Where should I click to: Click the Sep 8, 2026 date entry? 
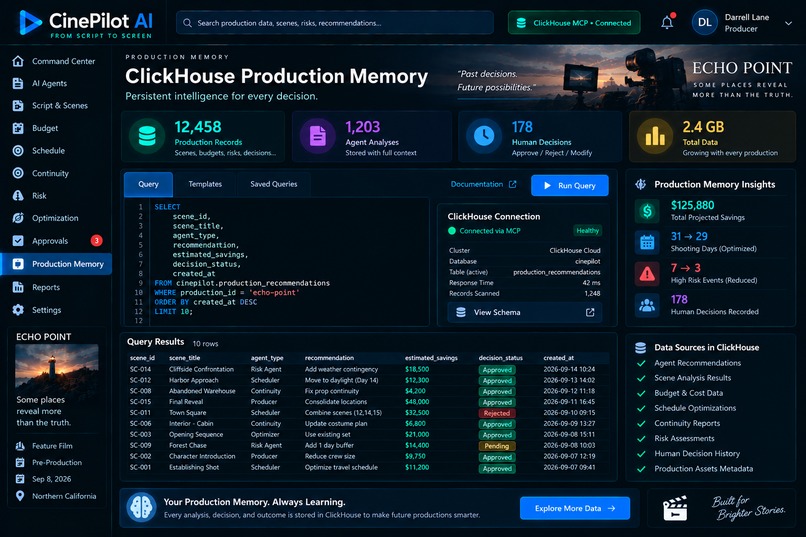point(51,479)
